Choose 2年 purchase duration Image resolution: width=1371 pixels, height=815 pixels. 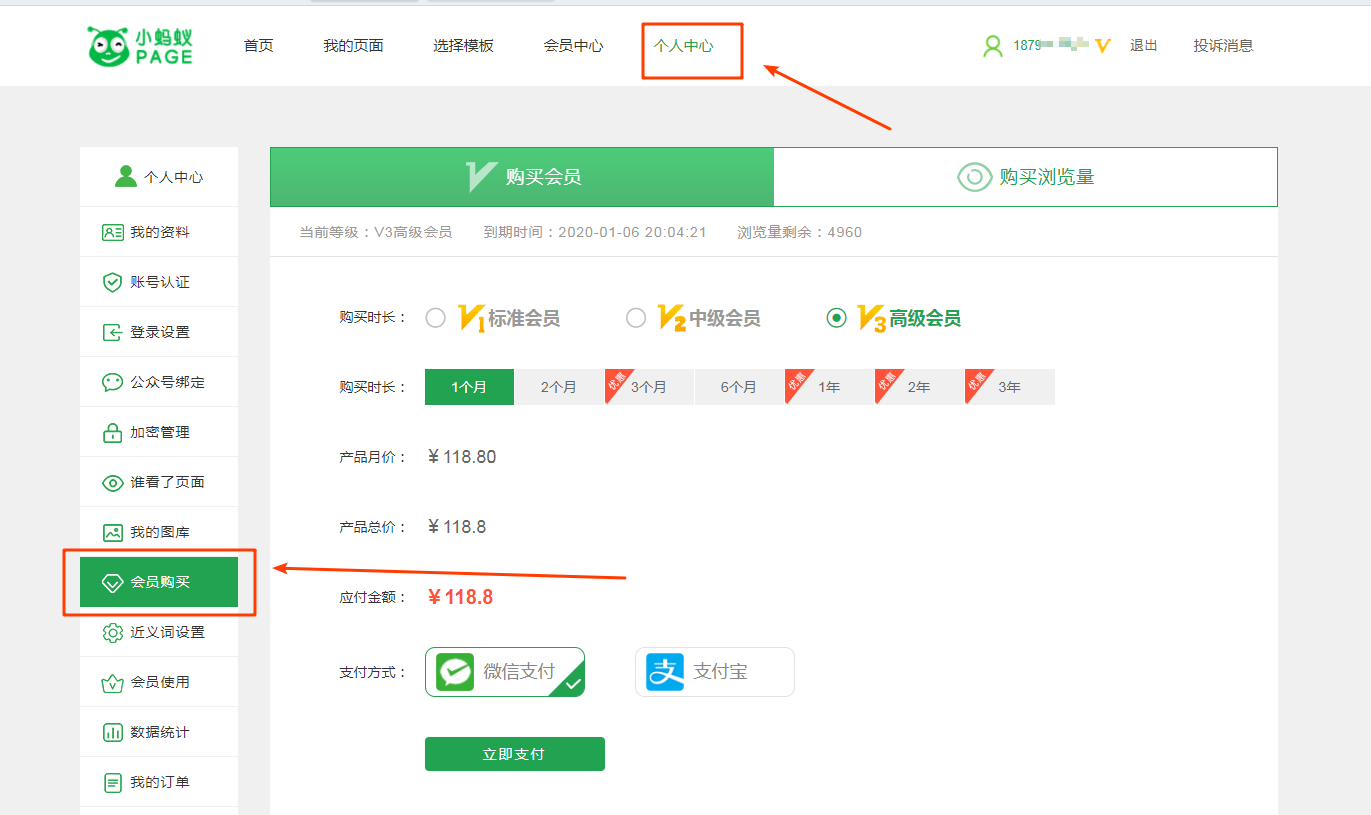pyautogui.click(x=919, y=387)
